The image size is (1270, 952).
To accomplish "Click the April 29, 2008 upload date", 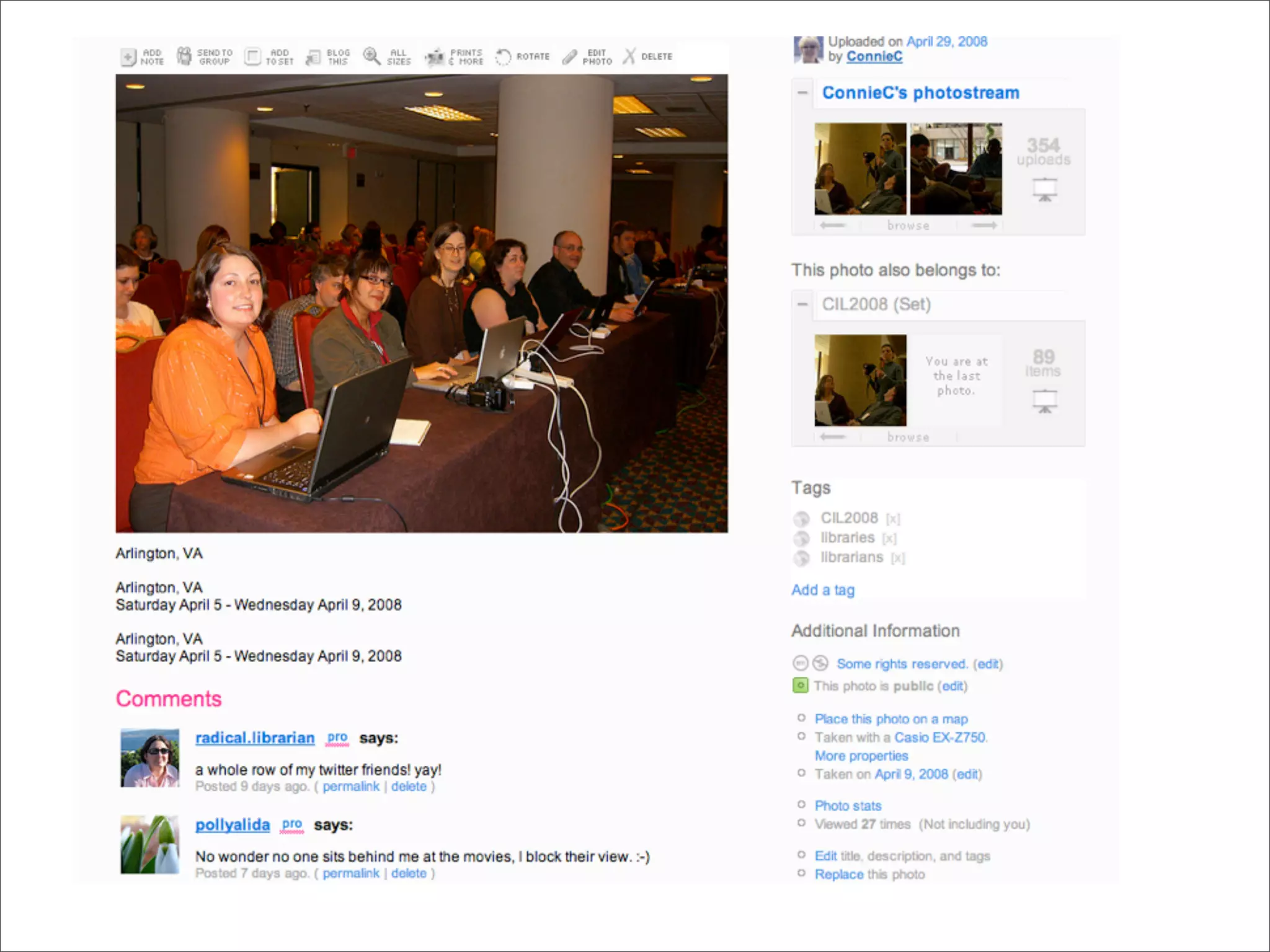I will coord(947,42).
